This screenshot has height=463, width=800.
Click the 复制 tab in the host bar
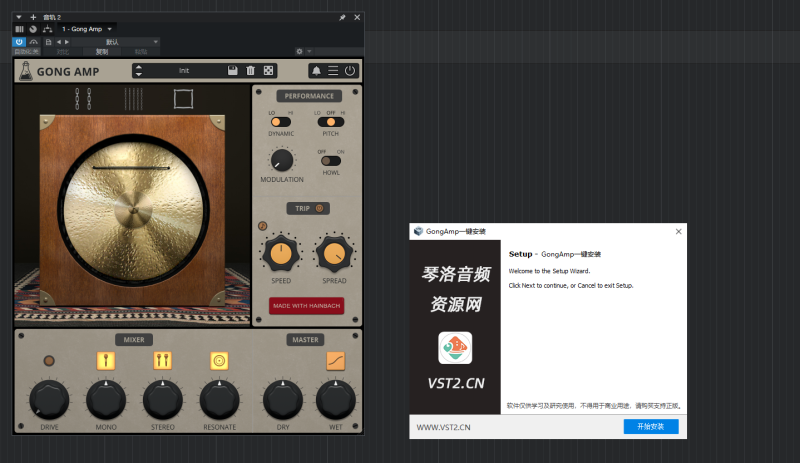pos(102,51)
